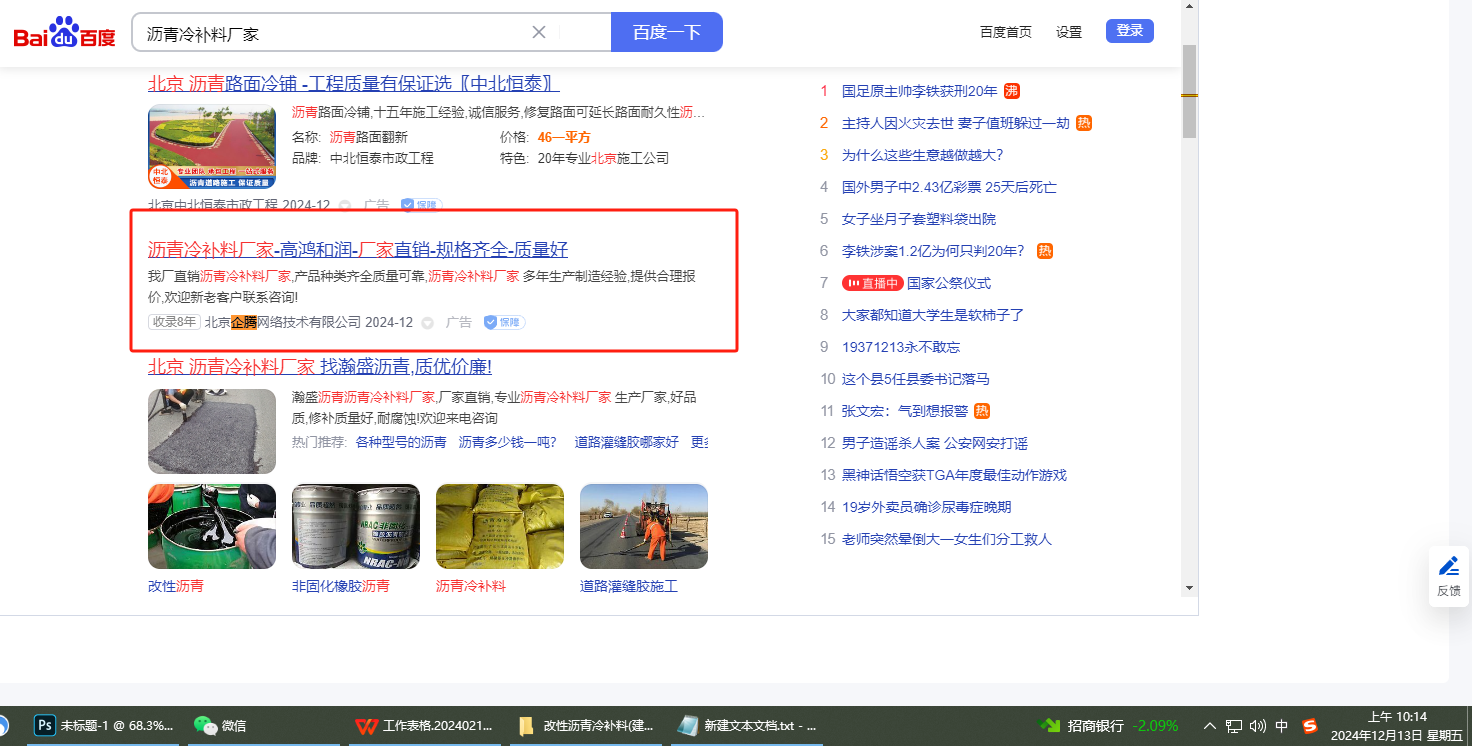Open the 各种型号的沥青 recommended link
1472x746 pixels.
point(401,442)
